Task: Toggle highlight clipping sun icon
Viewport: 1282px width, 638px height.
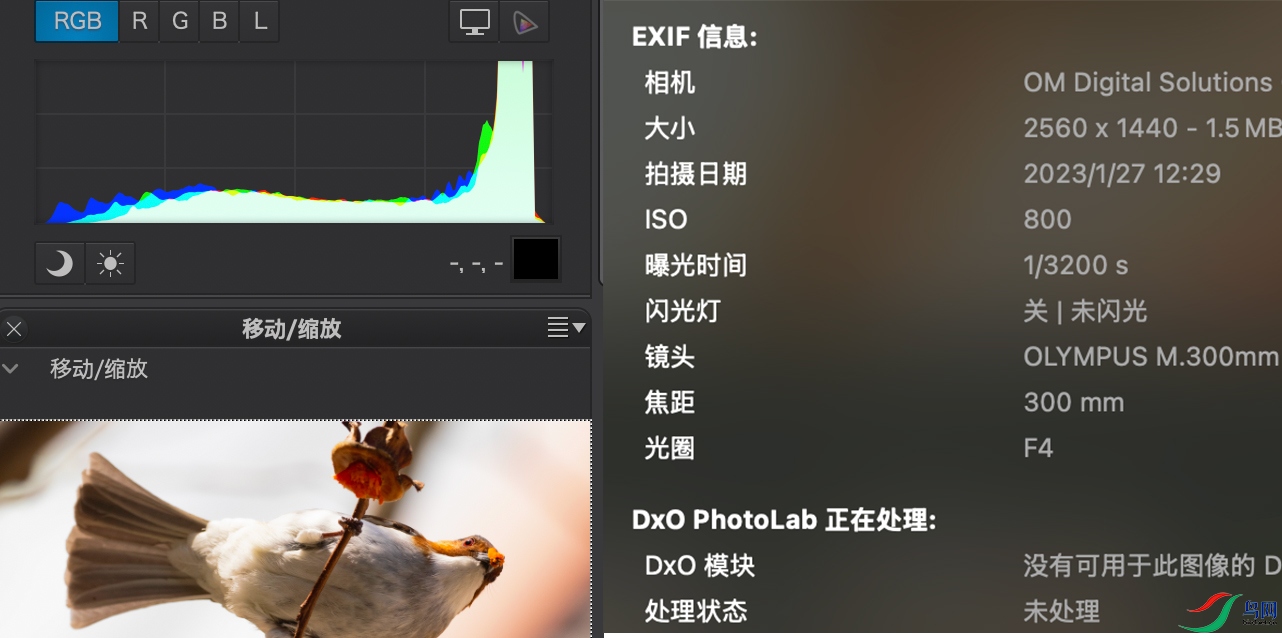Action: click(110, 263)
